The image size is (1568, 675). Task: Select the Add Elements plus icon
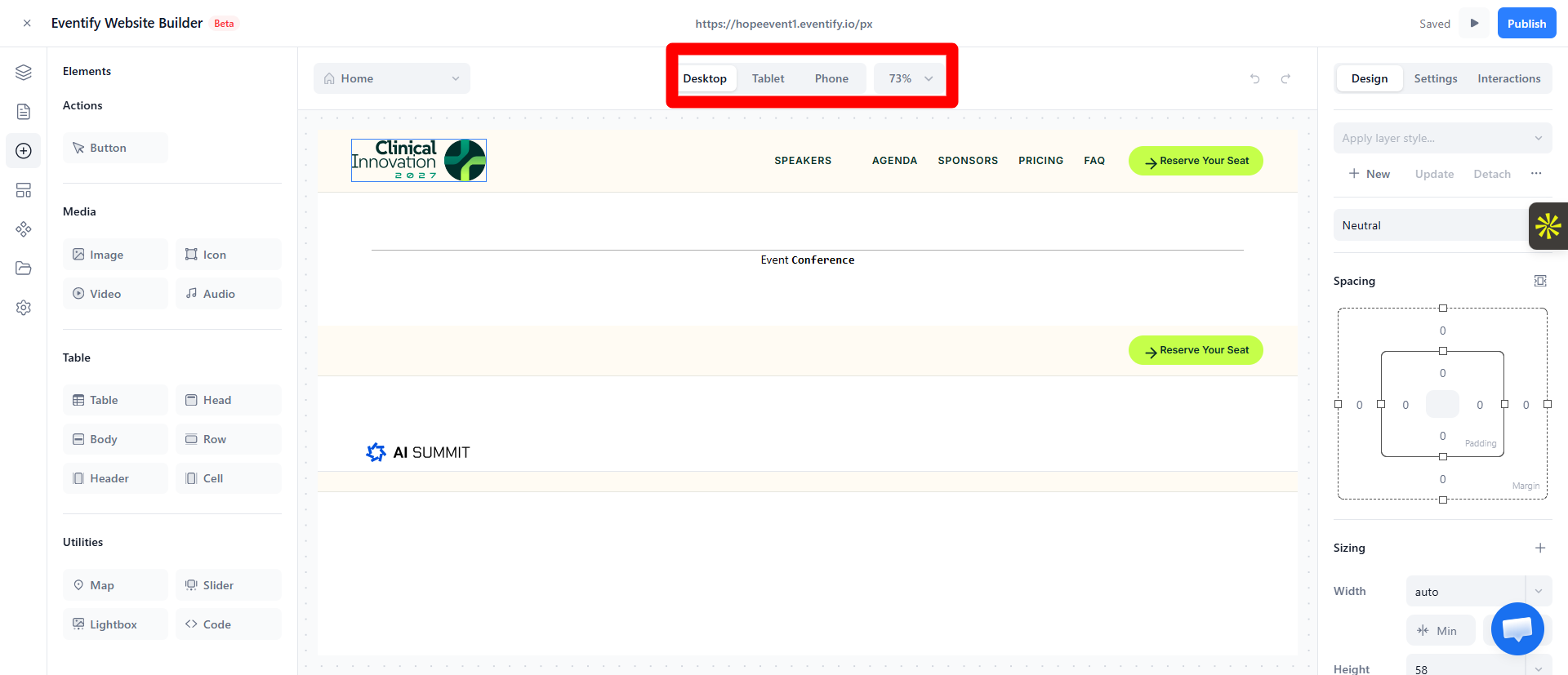tap(24, 151)
